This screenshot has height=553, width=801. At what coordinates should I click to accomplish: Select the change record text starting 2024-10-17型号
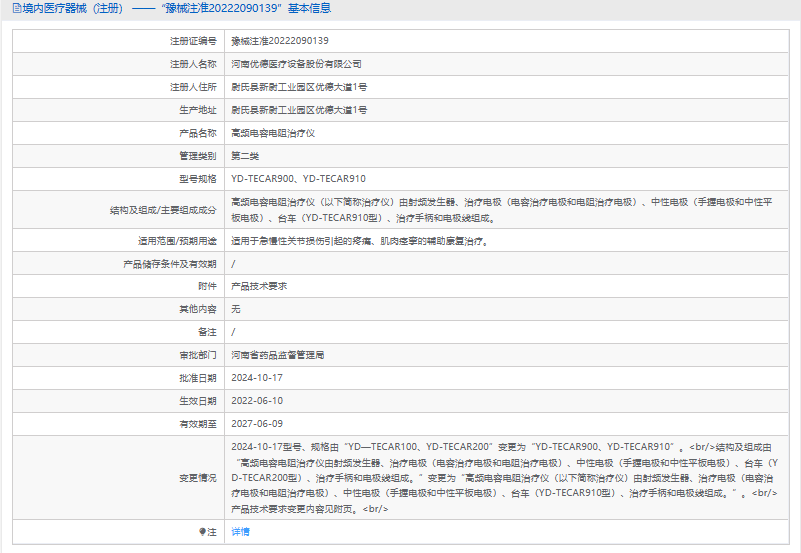tap(505, 478)
